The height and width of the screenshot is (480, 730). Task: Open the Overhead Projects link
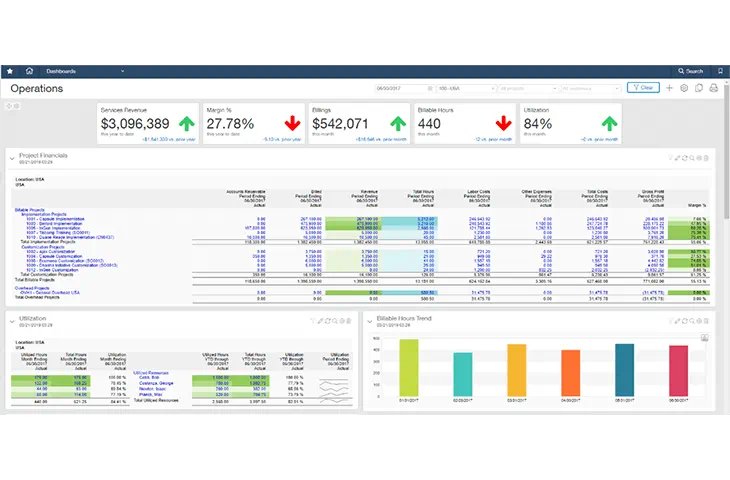click(32, 288)
